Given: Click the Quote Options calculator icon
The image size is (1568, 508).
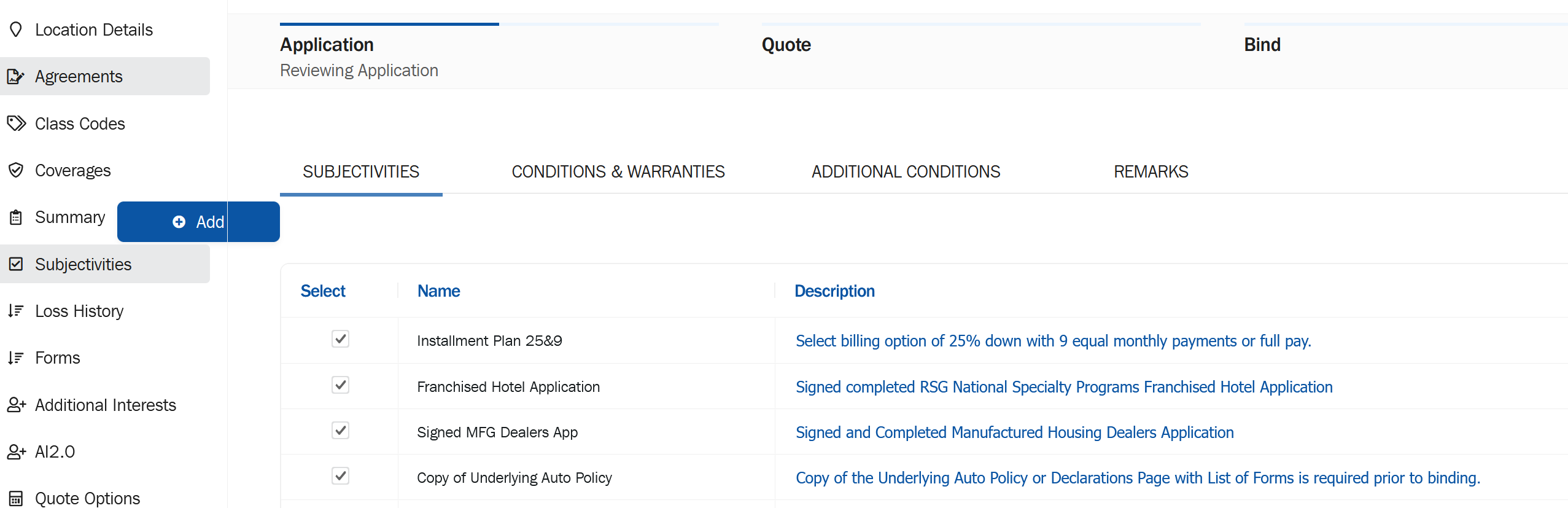Looking at the screenshot, I should (x=16, y=498).
